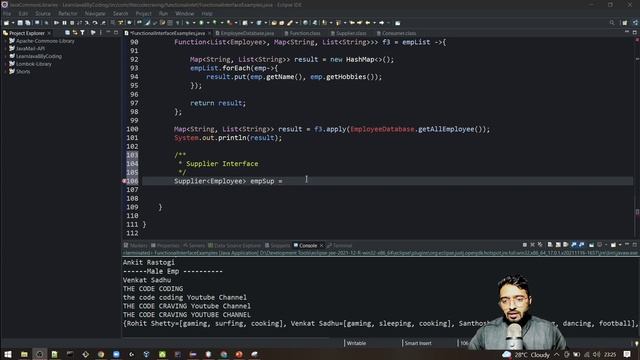
Task: Open the Markers view tab
Action: [136, 245]
